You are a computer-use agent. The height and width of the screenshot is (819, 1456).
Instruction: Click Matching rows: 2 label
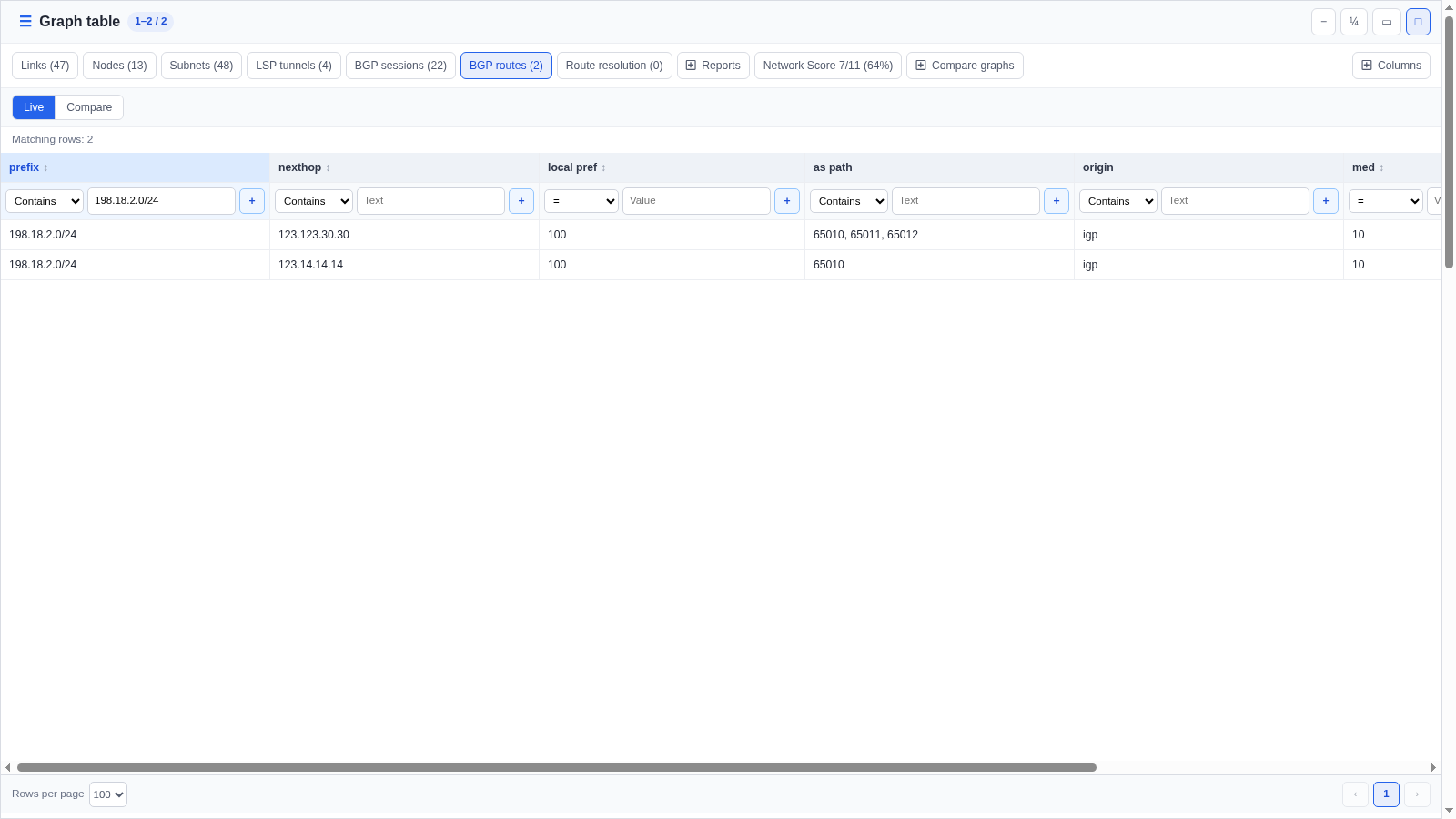[x=52, y=139]
